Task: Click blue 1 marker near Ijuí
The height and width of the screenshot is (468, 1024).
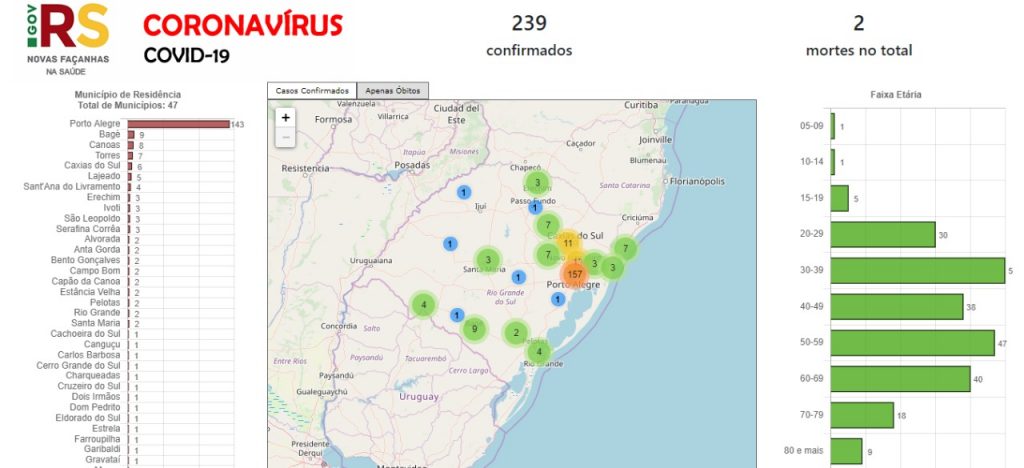Action: tap(464, 192)
